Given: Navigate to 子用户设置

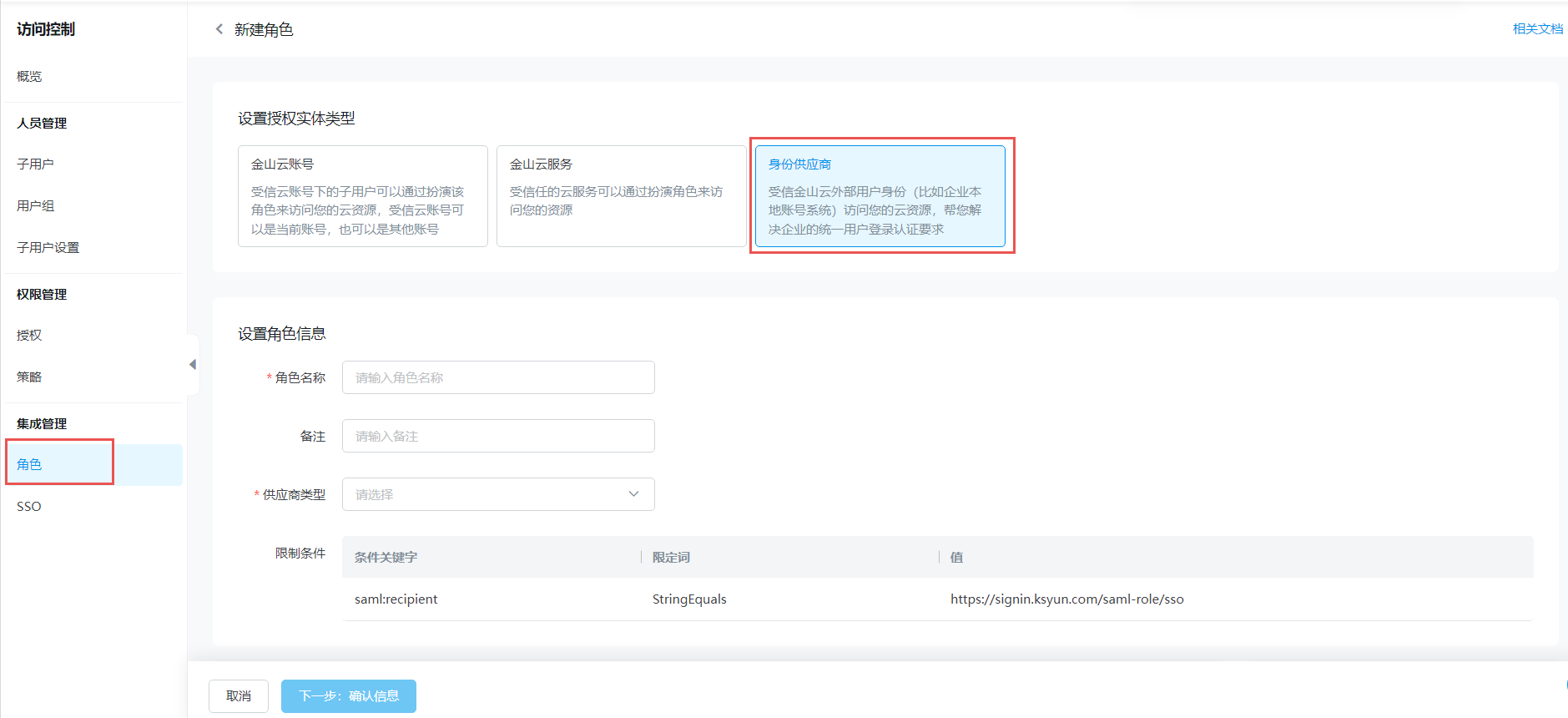Looking at the screenshot, I should [x=48, y=248].
